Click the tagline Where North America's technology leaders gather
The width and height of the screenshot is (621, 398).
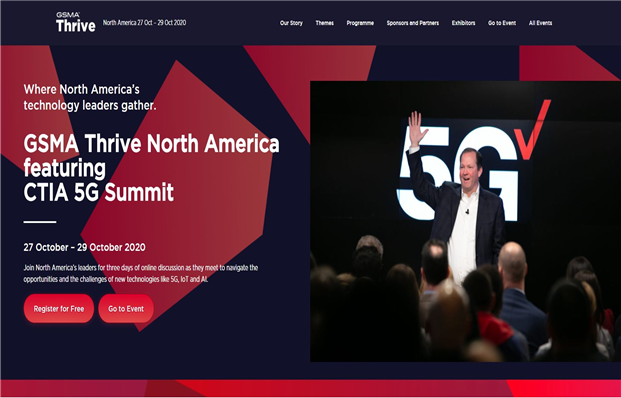tap(90, 97)
